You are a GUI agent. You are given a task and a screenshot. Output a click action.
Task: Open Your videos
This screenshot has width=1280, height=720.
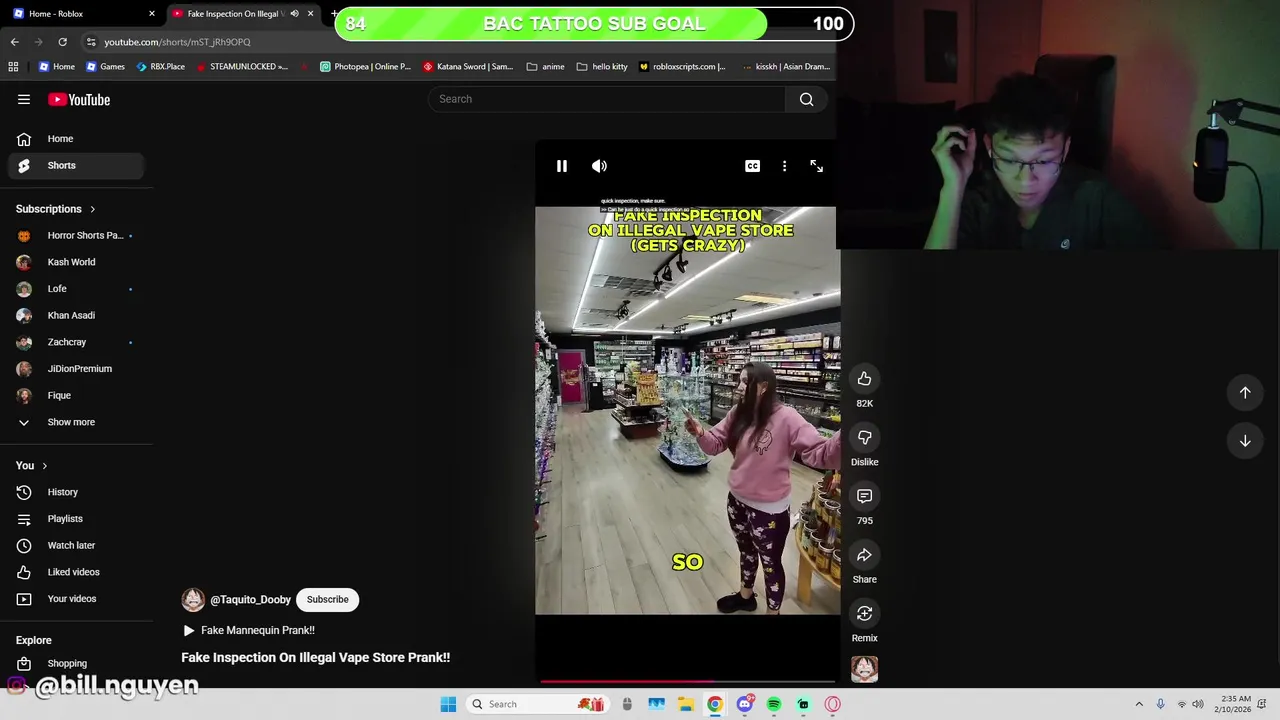click(76, 599)
